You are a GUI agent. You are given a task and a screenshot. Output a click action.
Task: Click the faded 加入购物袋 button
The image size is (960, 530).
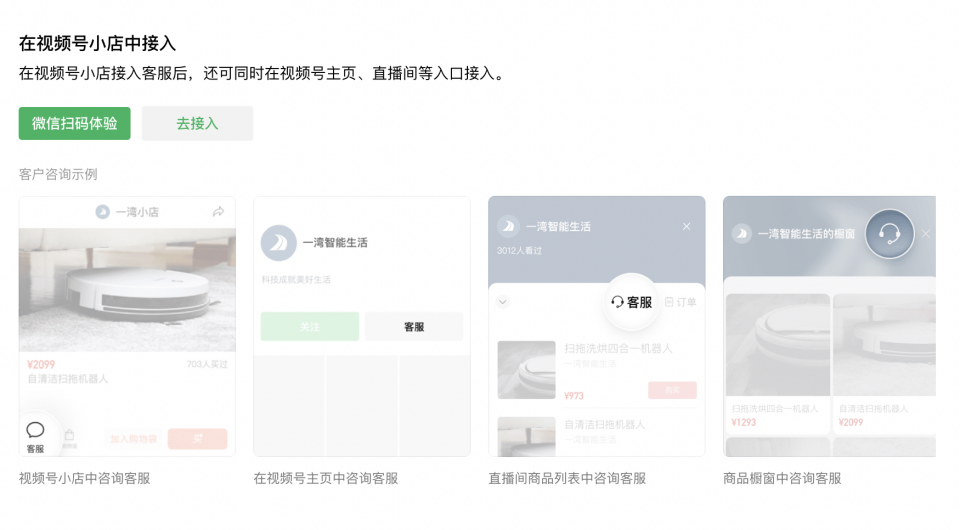click(x=133, y=439)
